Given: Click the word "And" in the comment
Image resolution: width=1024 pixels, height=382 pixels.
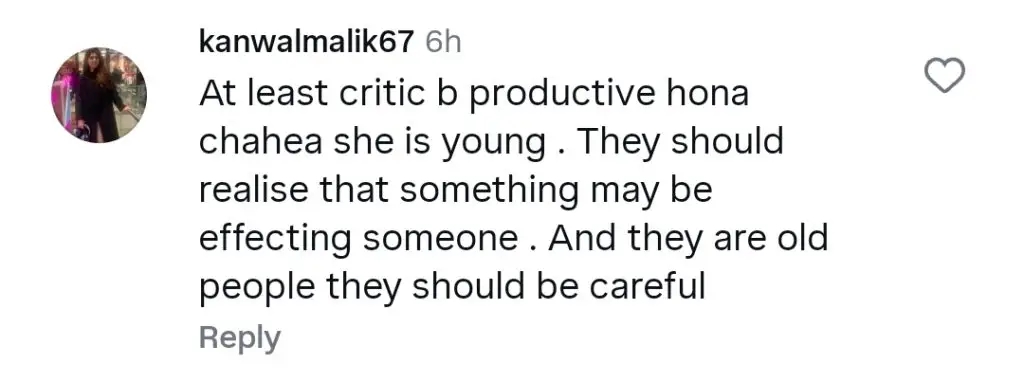Looking at the screenshot, I should (x=584, y=238).
